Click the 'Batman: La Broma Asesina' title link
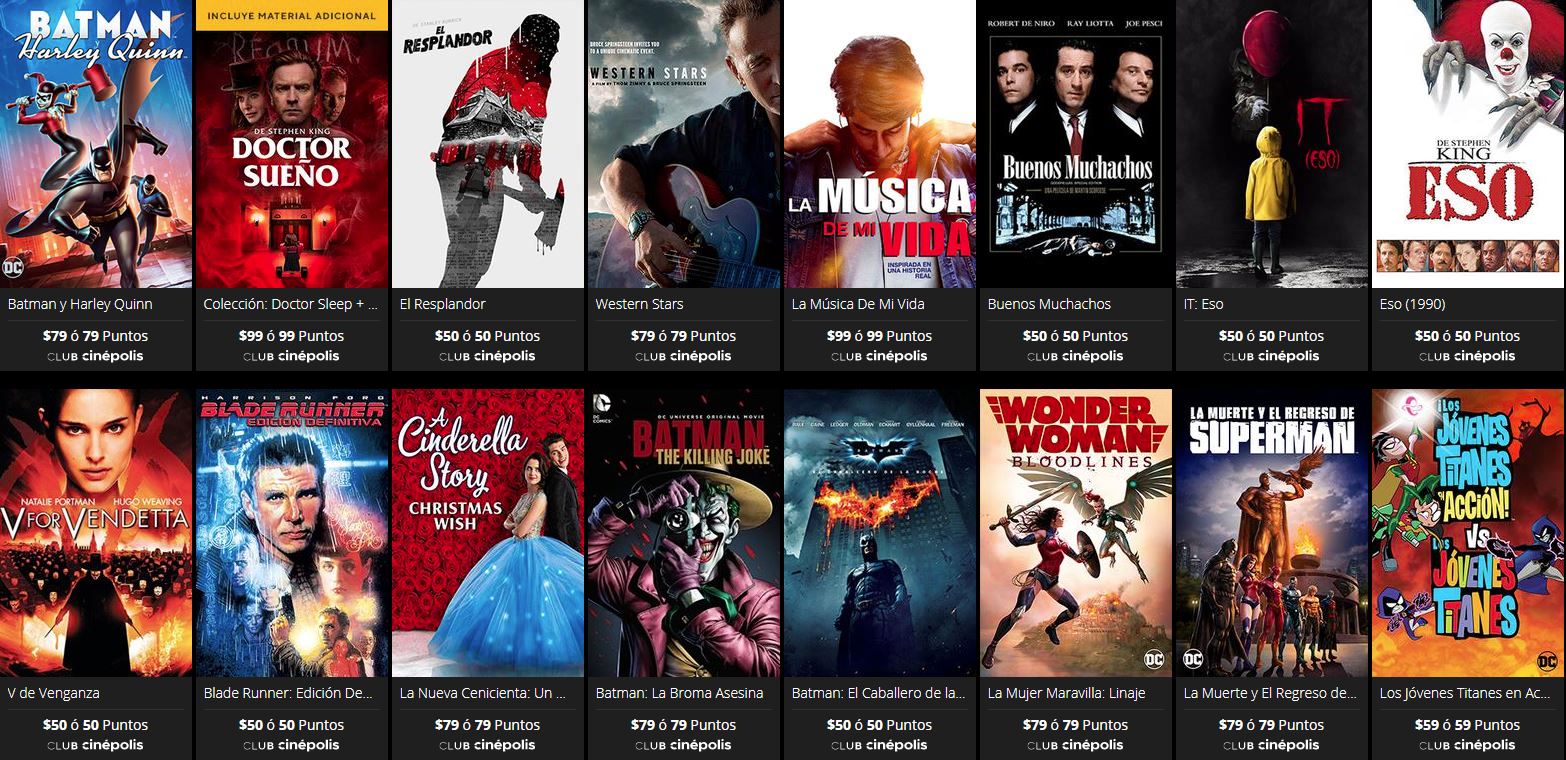Screen dimensions: 1566x760 tap(679, 693)
